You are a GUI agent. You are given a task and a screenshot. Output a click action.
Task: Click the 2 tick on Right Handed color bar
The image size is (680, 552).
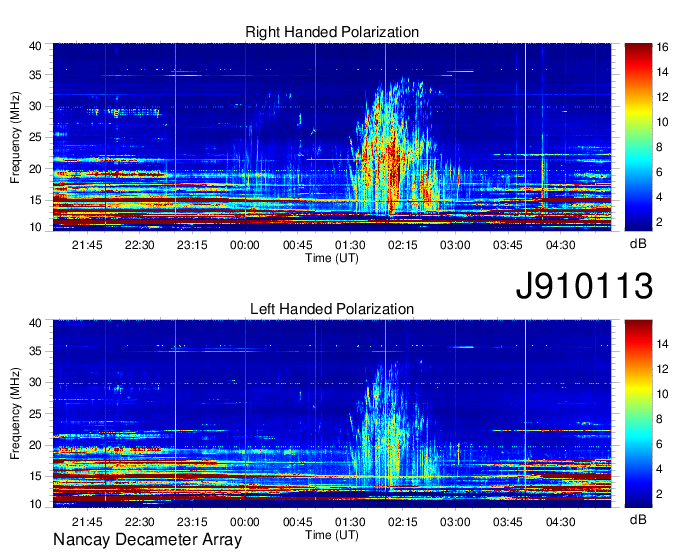point(660,222)
